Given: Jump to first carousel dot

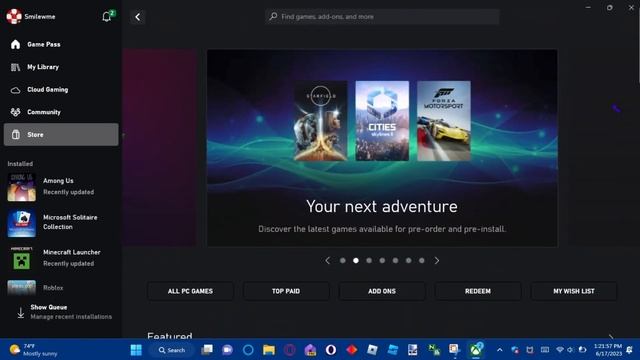Looking at the screenshot, I should [342, 260].
